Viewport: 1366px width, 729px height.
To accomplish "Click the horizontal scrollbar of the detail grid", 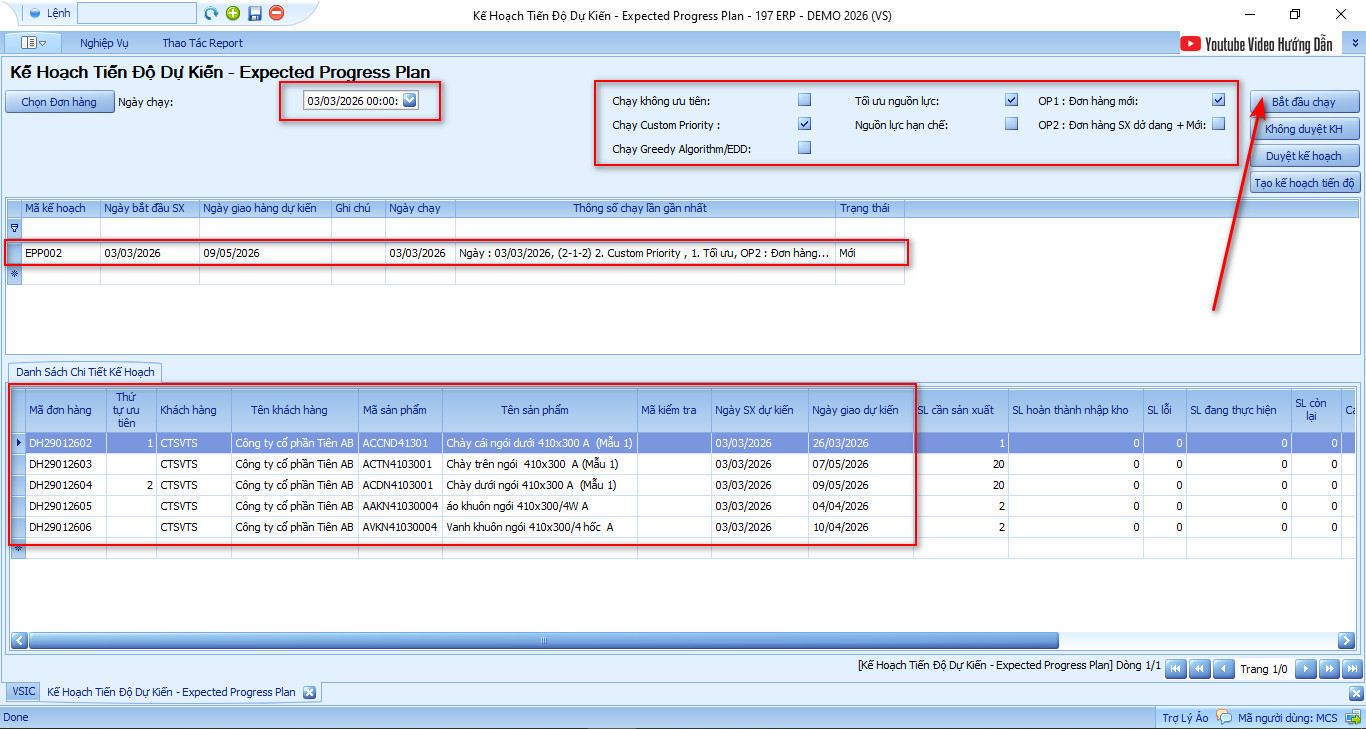I will (543, 641).
